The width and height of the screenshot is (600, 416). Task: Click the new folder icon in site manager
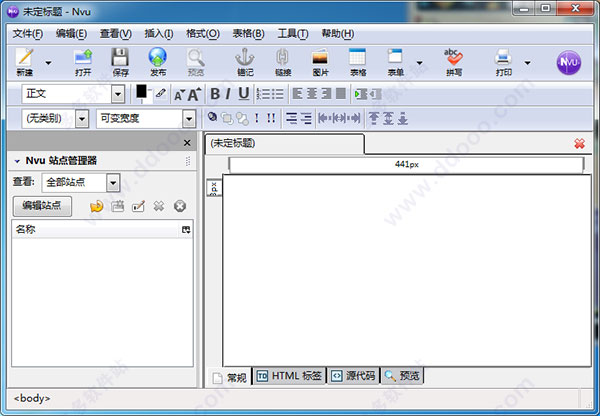click(117, 207)
